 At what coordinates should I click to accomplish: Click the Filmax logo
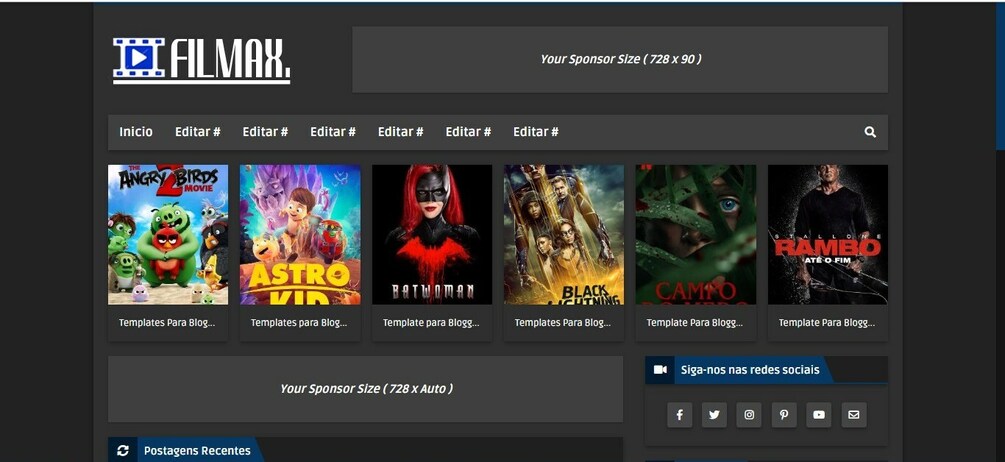(202, 60)
